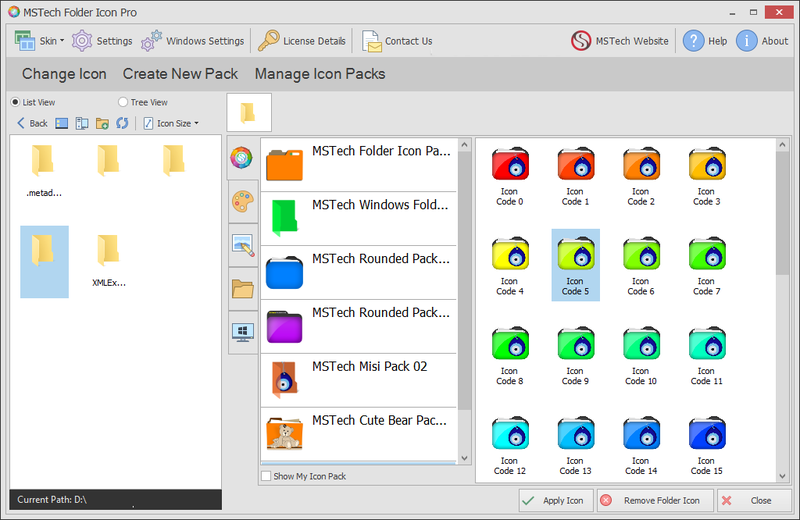This screenshot has width=800, height=520.
Task: Open the paint palette sidebar tab
Action: coord(242,202)
